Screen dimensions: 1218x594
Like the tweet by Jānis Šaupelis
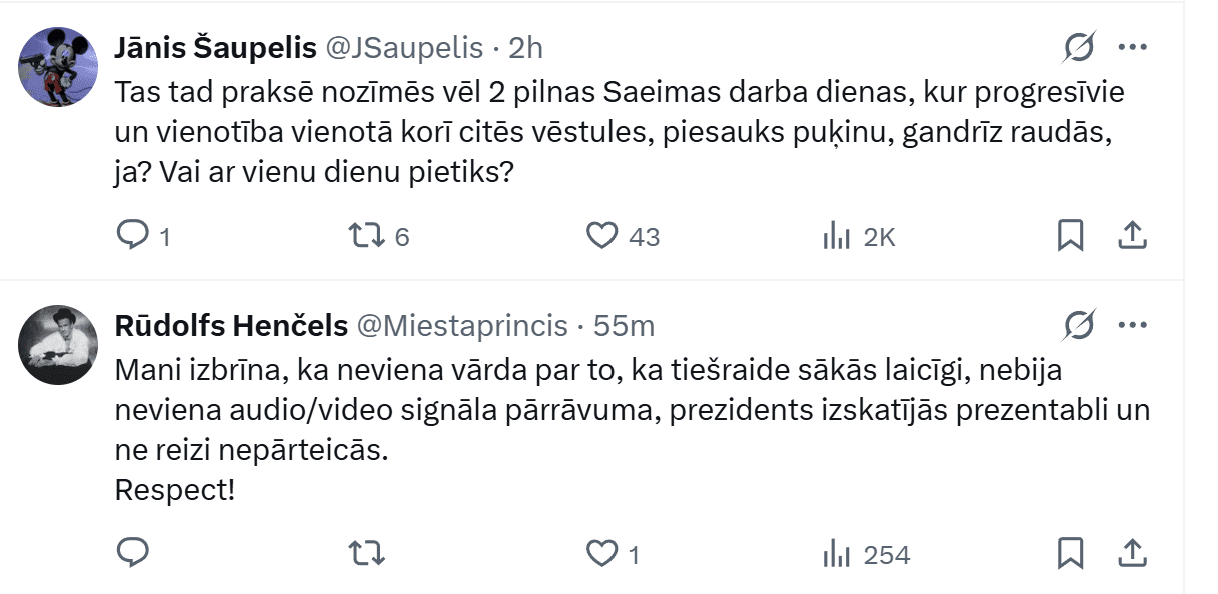pyautogui.click(x=601, y=236)
